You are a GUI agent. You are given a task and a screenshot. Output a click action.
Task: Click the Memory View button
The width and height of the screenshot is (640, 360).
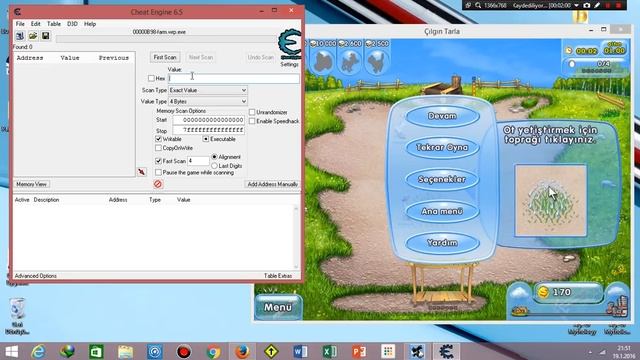pos(31,184)
